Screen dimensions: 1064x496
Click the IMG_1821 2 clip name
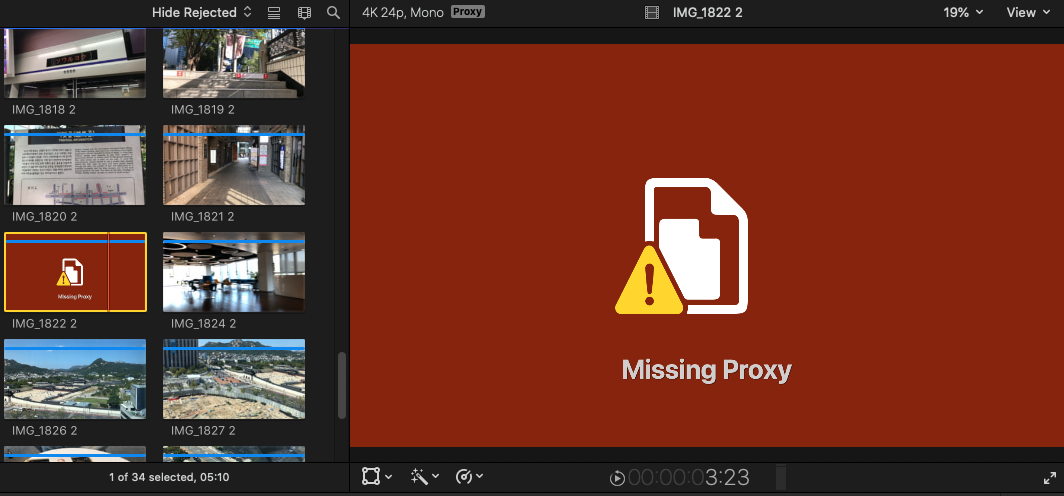[203, 216]
